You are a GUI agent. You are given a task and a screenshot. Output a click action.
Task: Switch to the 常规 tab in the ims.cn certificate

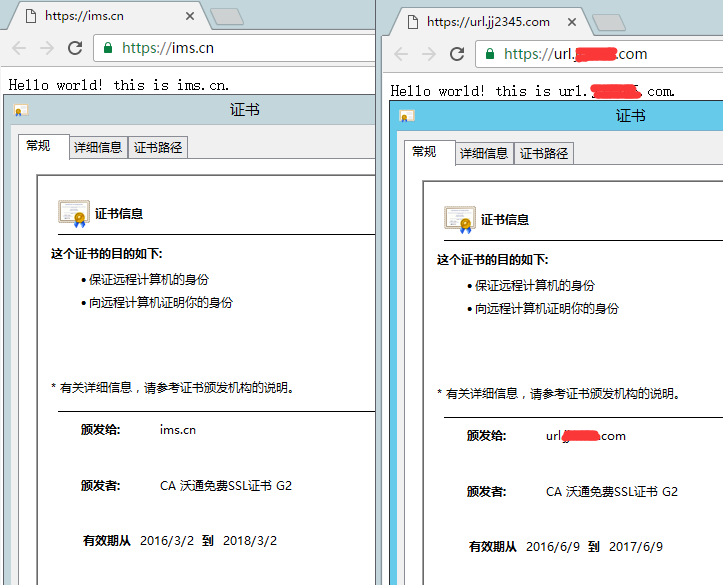pos(38,146)
